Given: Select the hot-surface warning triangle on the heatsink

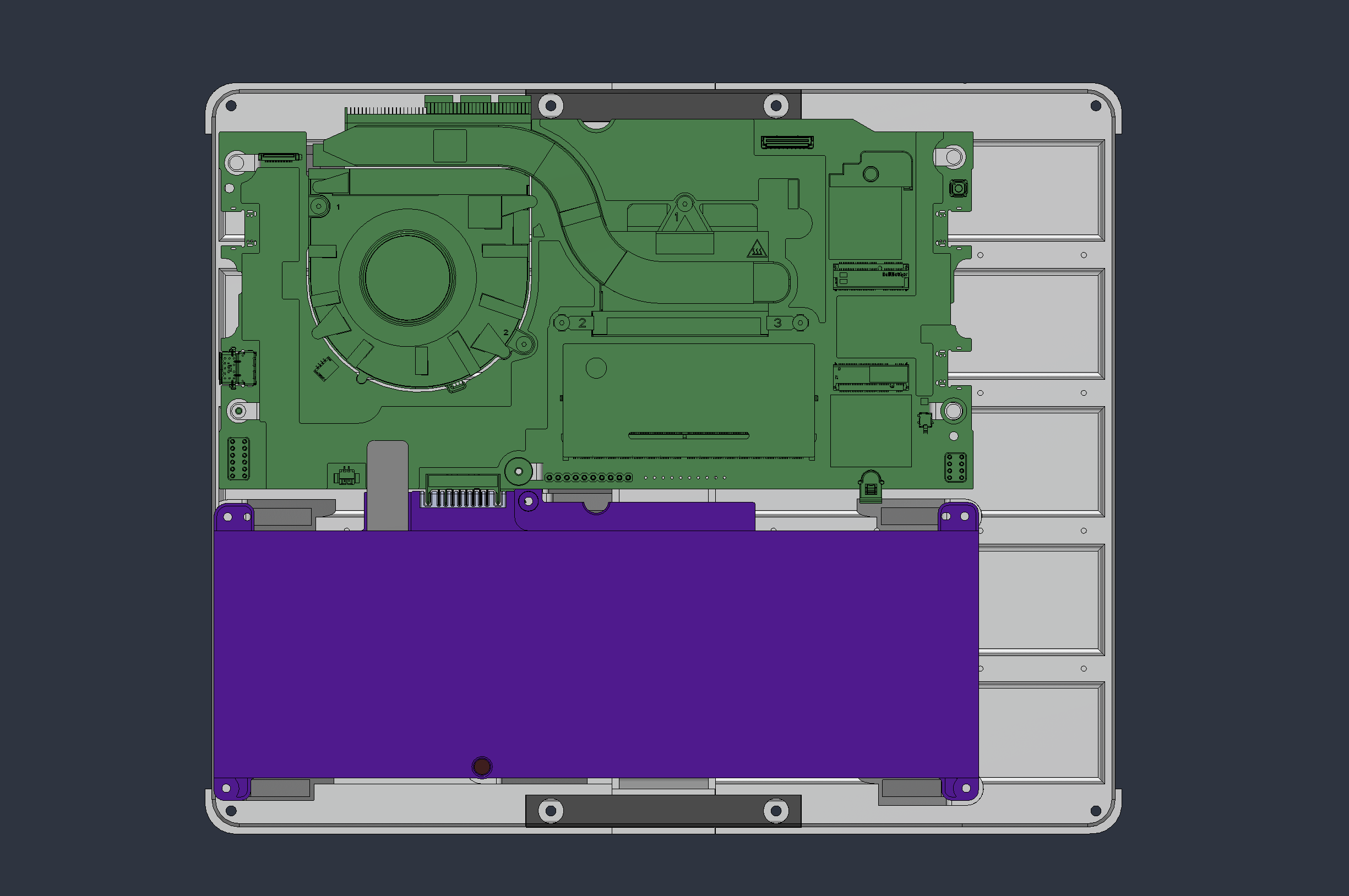Looking at the screenshot, I should [757, 249].
